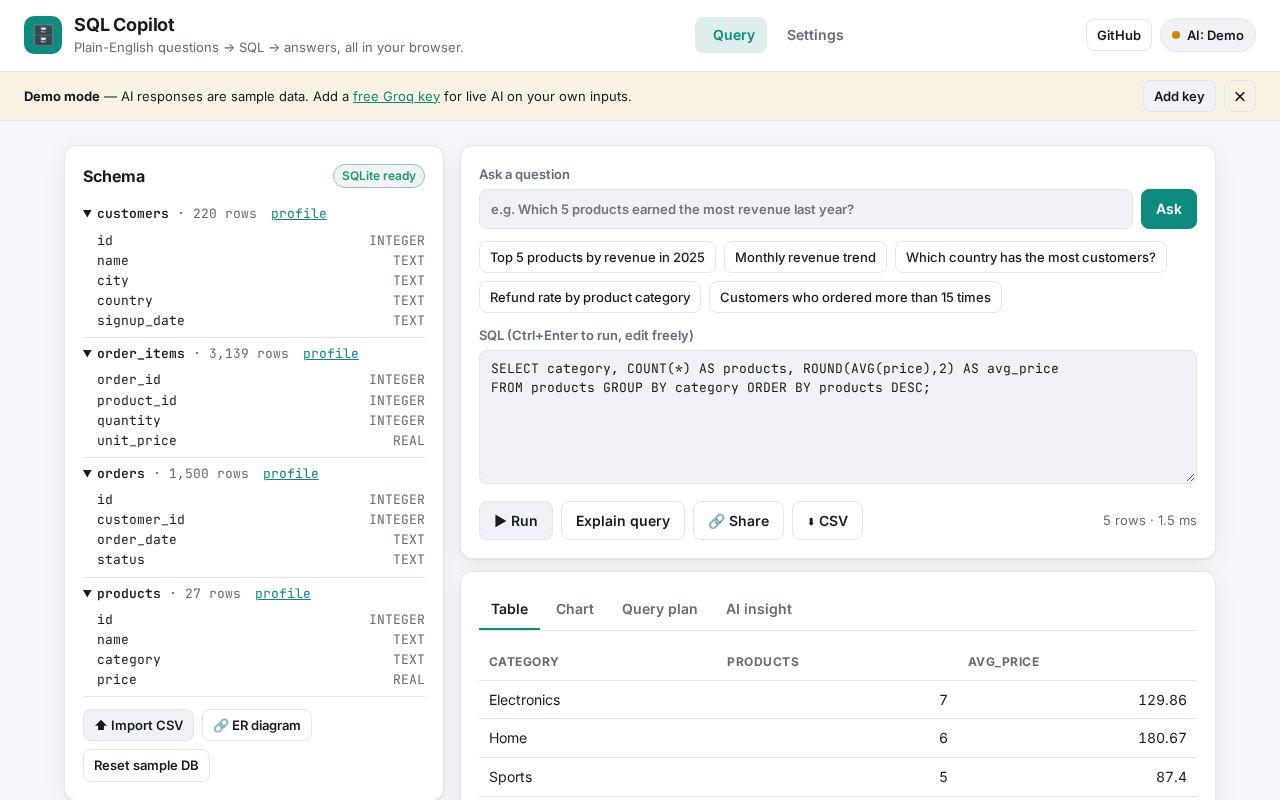1280x800 pixels.
Task: Click Reset sample DB button
Action: [146, 765]
